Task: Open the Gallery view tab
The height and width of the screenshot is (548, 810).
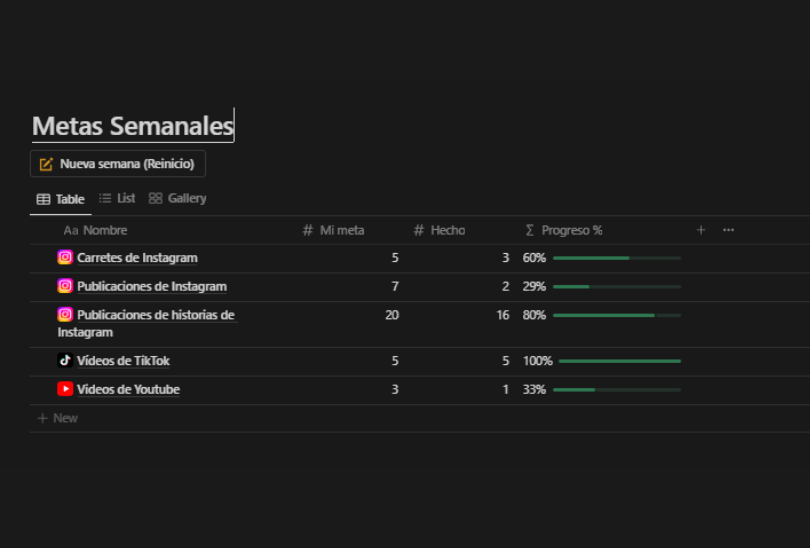Action: 178,199
